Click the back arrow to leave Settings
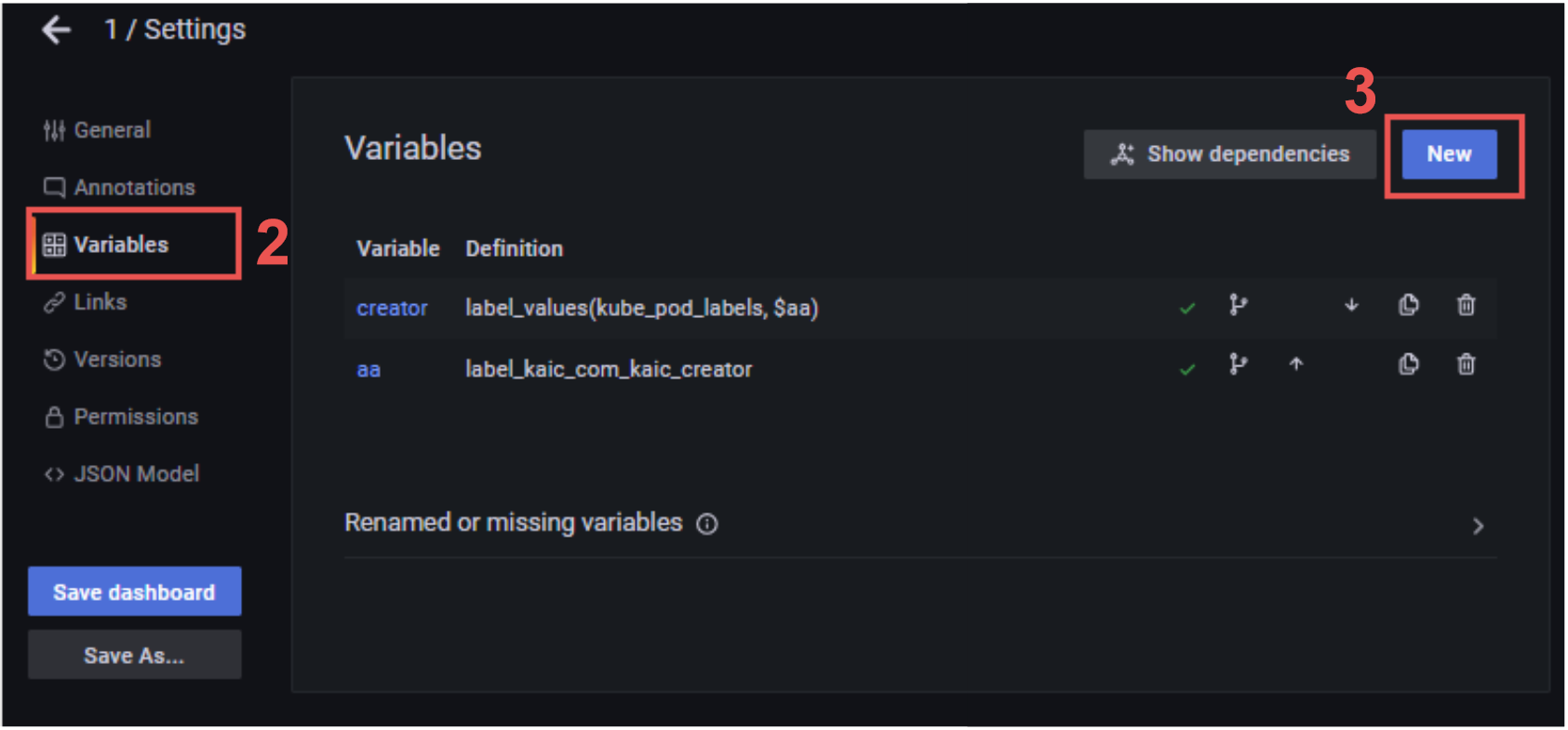1568x730 pixels. point(57,30)
